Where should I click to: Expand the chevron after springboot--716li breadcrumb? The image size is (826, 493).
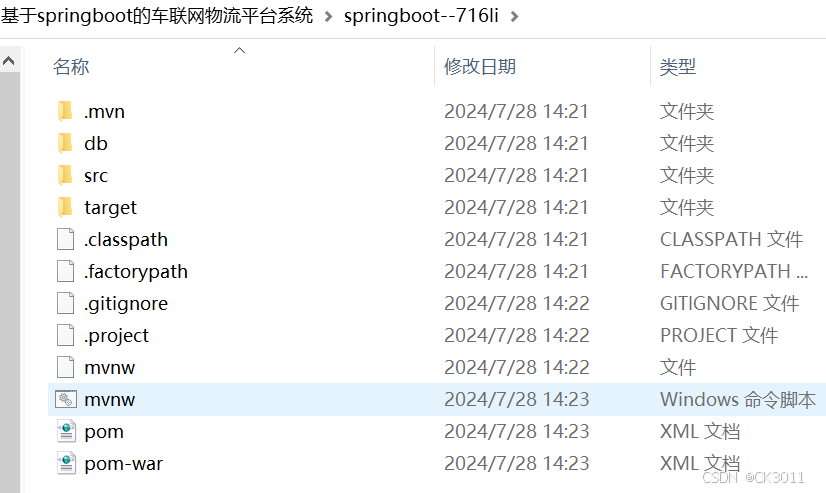[x=515, y=17]
